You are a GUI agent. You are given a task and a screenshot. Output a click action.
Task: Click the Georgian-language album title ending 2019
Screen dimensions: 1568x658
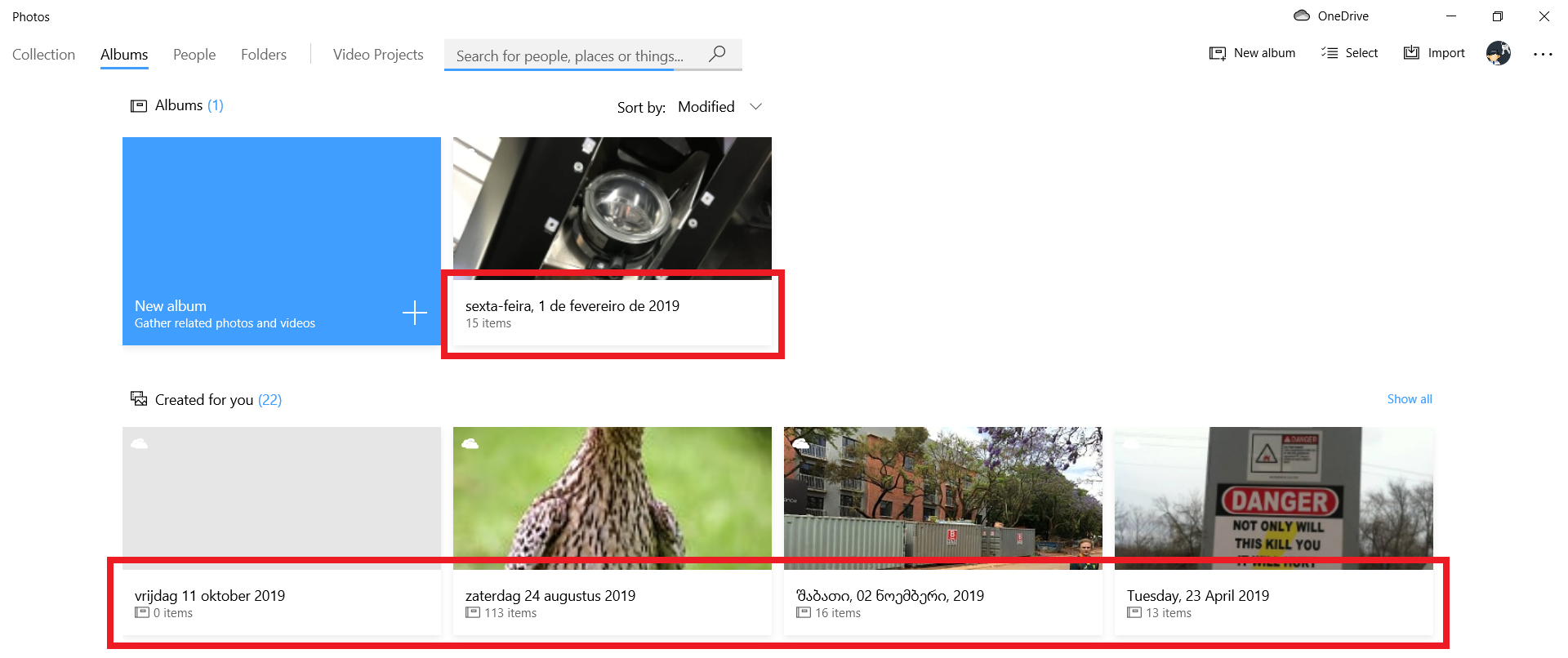point(890,596)
